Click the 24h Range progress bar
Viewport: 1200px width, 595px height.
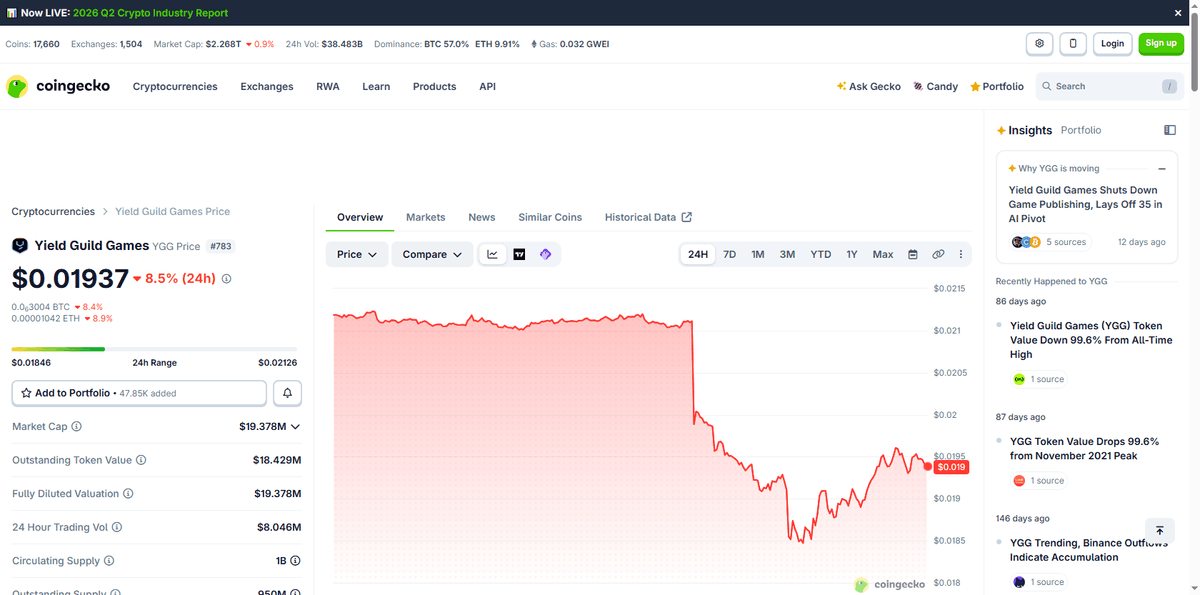pos(156,349)
